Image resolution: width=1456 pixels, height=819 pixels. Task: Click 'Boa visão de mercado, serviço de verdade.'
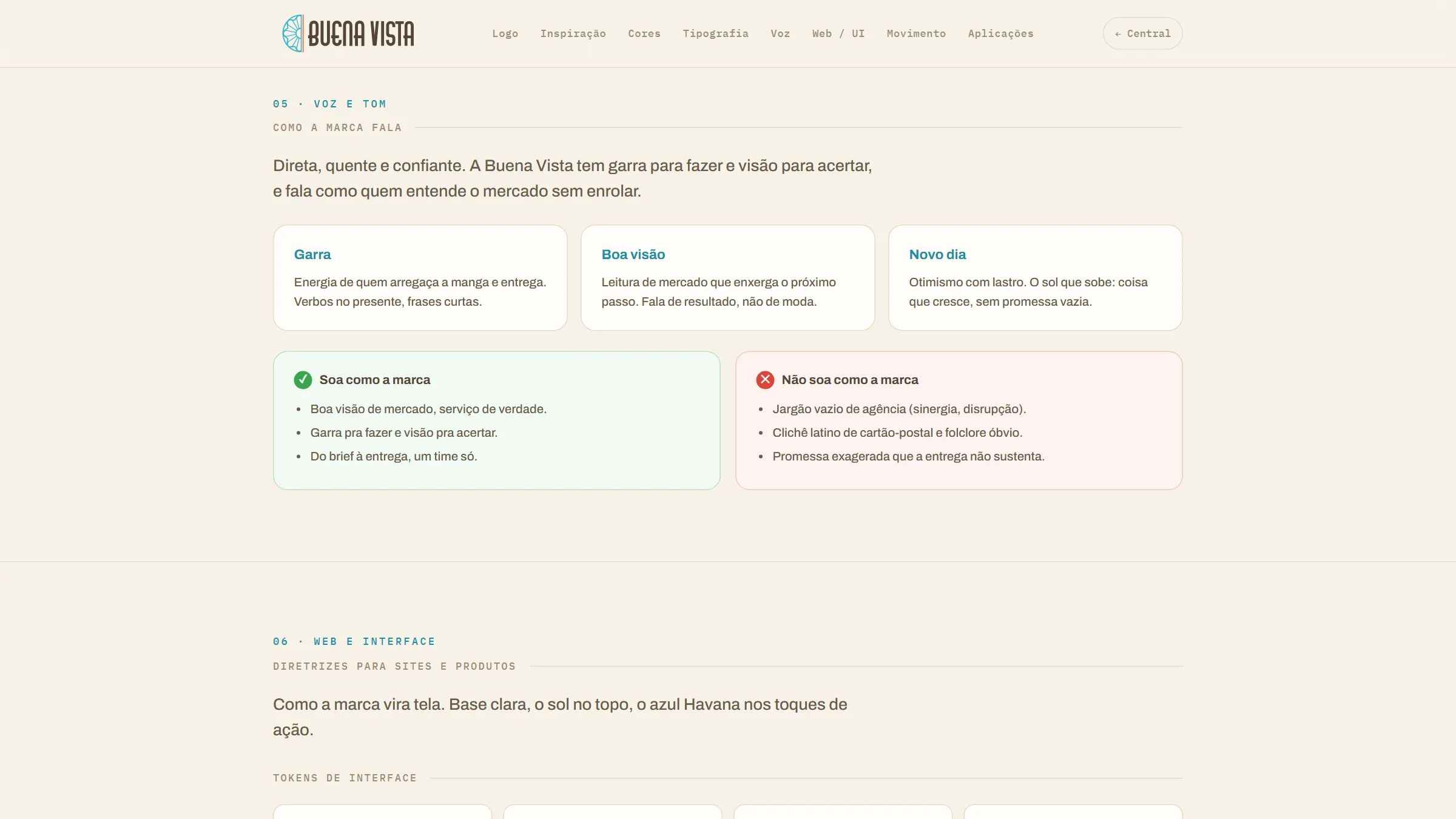click(428, 409)
